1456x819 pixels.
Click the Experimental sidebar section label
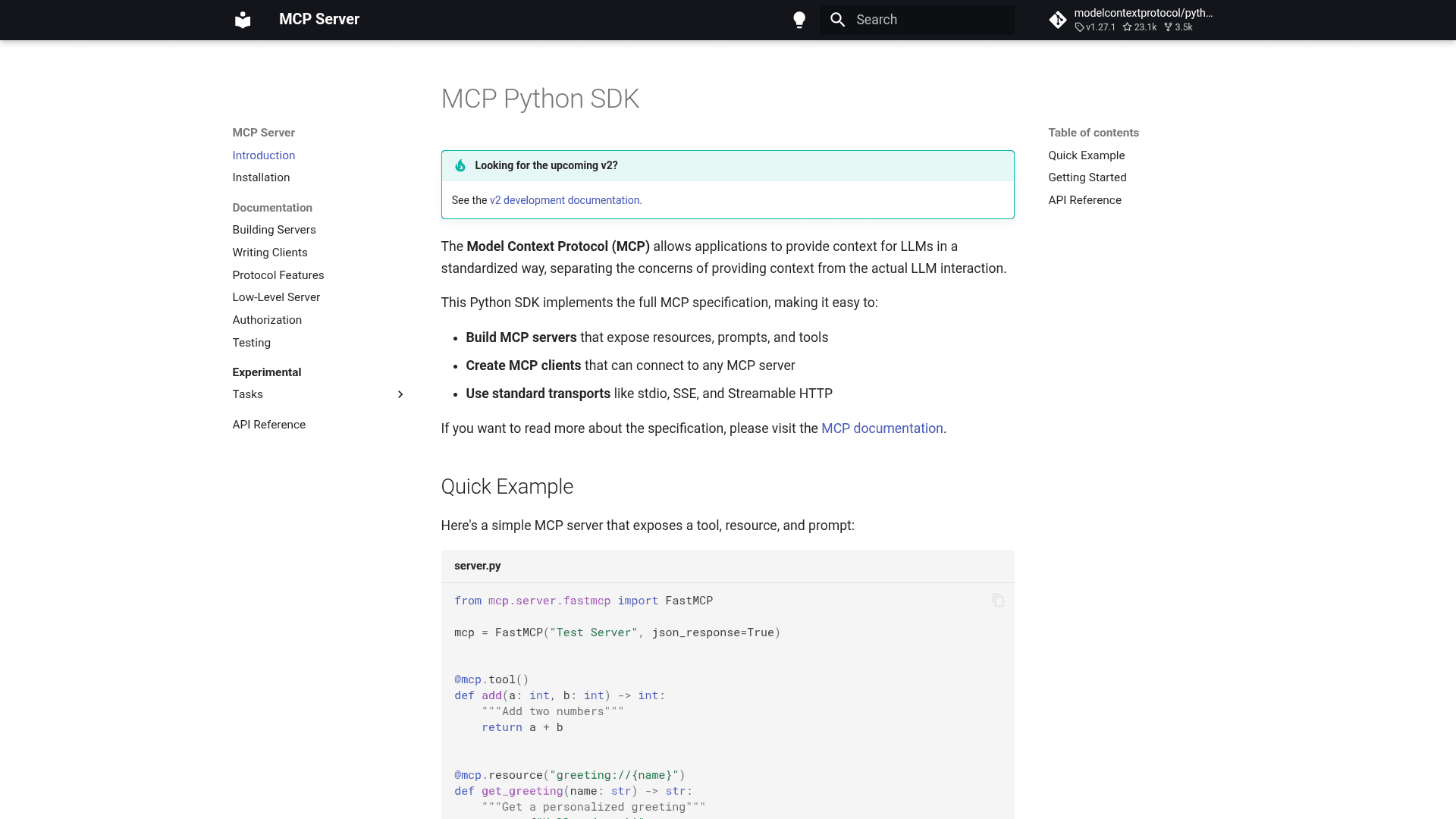pos(267,372)
